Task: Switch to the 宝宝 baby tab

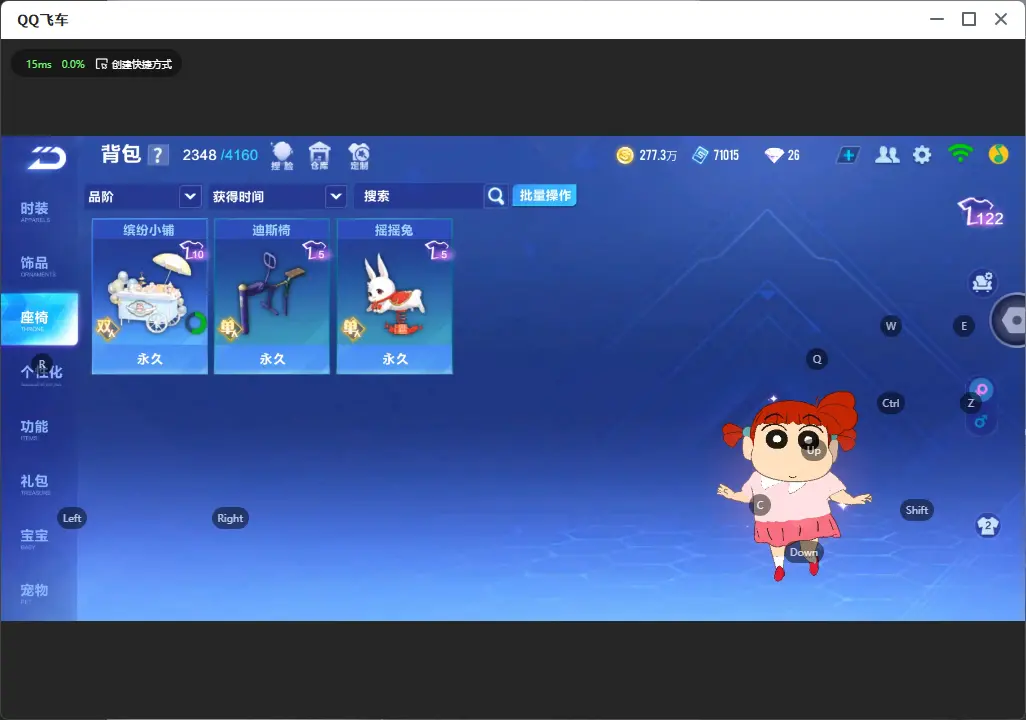Action: pos(35,537)
